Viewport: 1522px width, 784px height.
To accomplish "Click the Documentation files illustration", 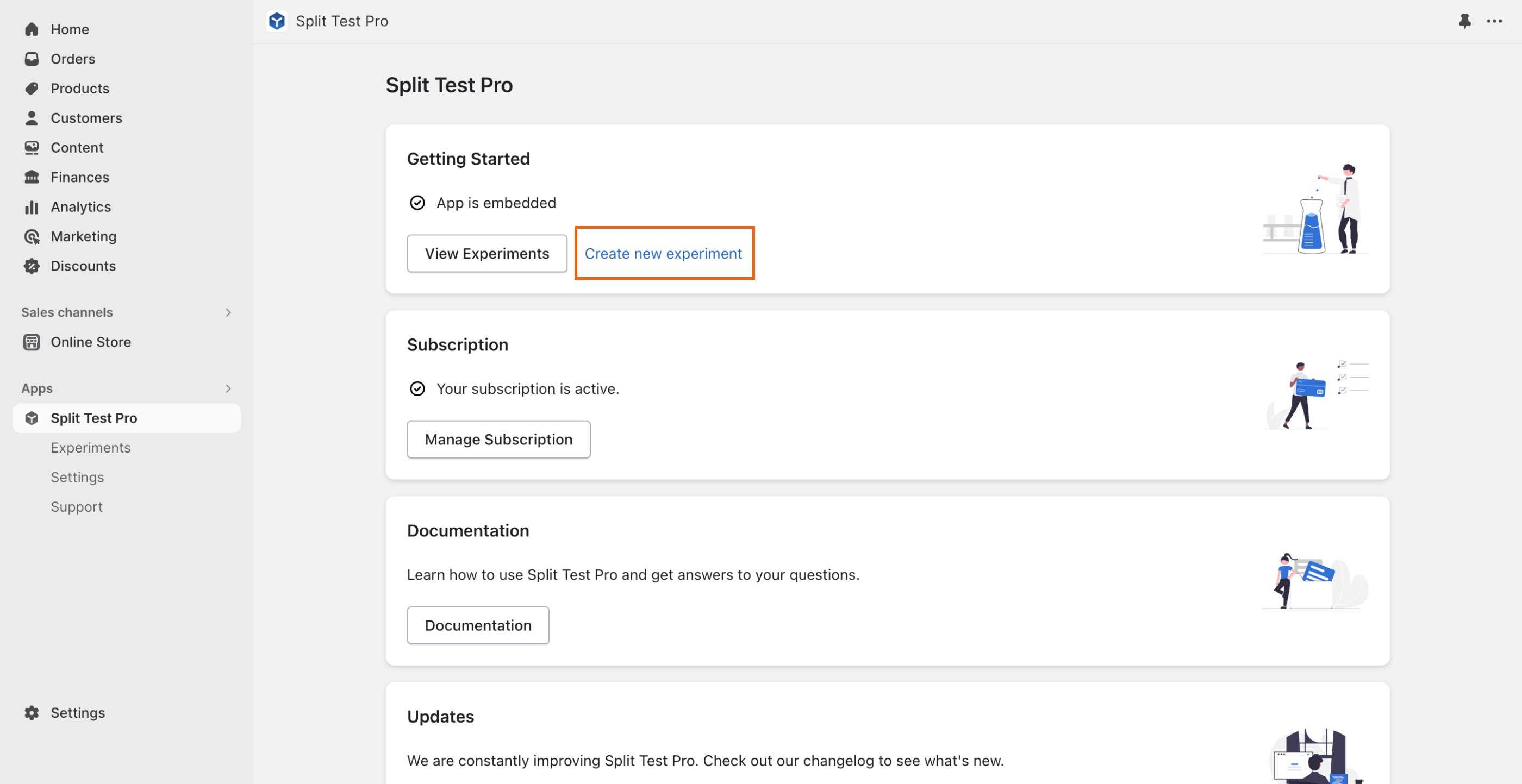I will 1315,581.
